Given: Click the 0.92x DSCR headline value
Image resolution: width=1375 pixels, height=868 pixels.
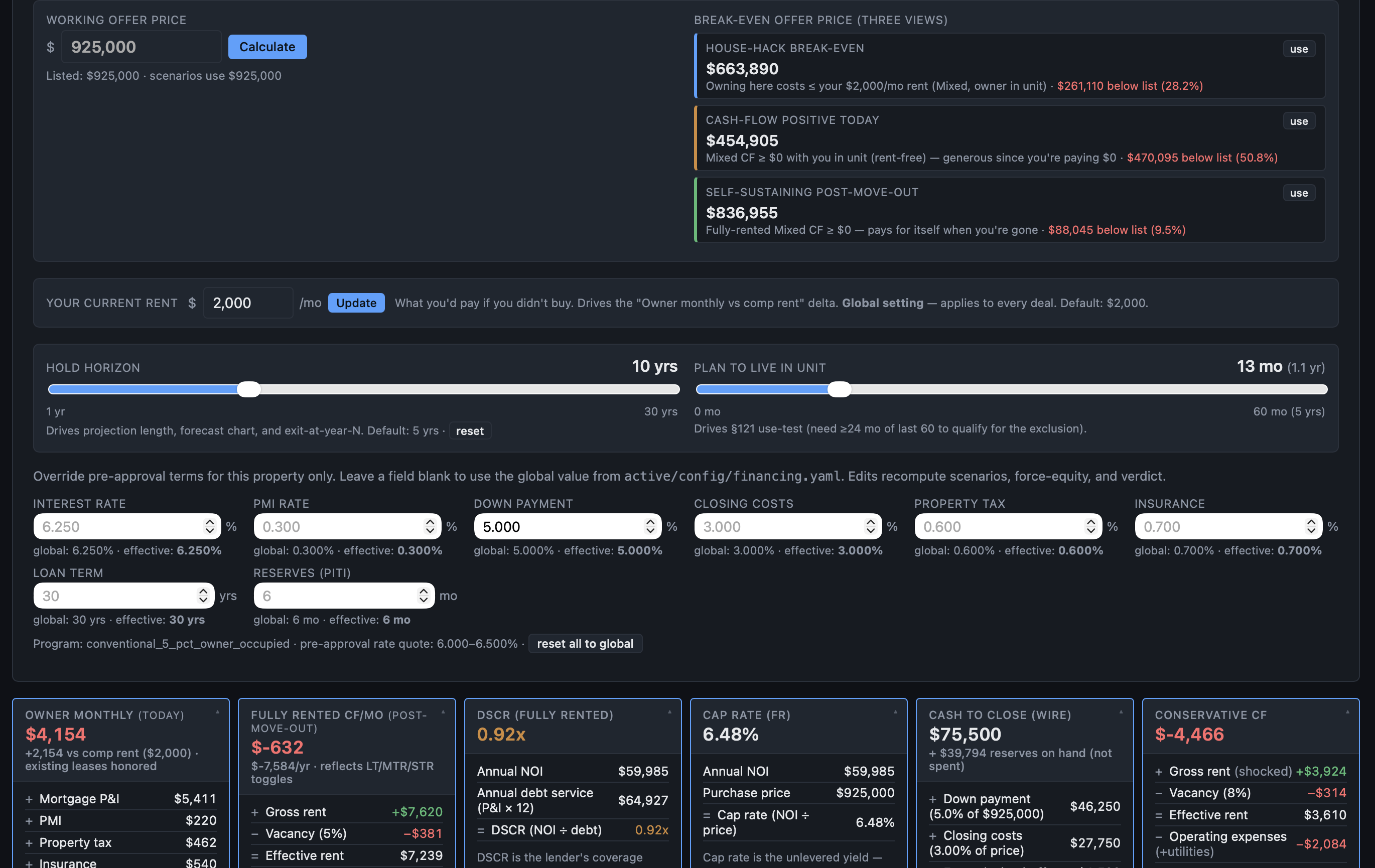Looking at the screenshot, I should 501,734.
